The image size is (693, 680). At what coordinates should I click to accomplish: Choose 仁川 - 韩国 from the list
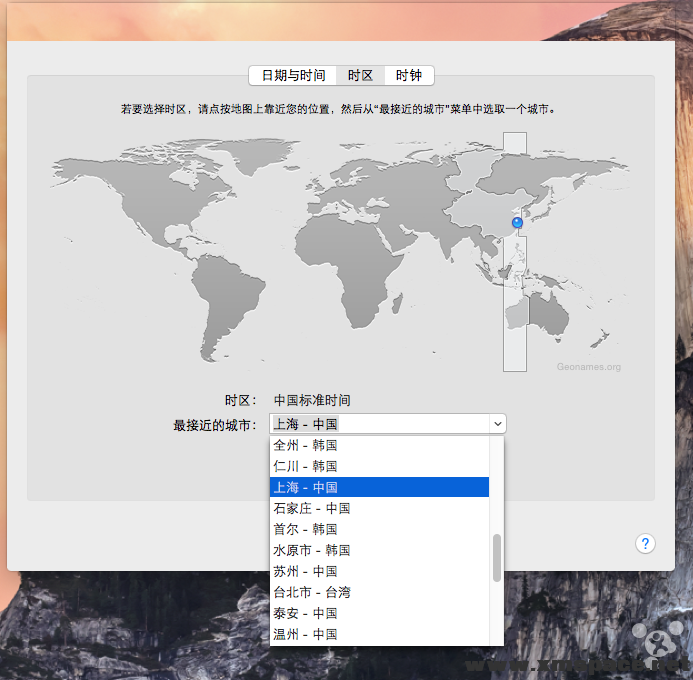(x=379, y=466)
